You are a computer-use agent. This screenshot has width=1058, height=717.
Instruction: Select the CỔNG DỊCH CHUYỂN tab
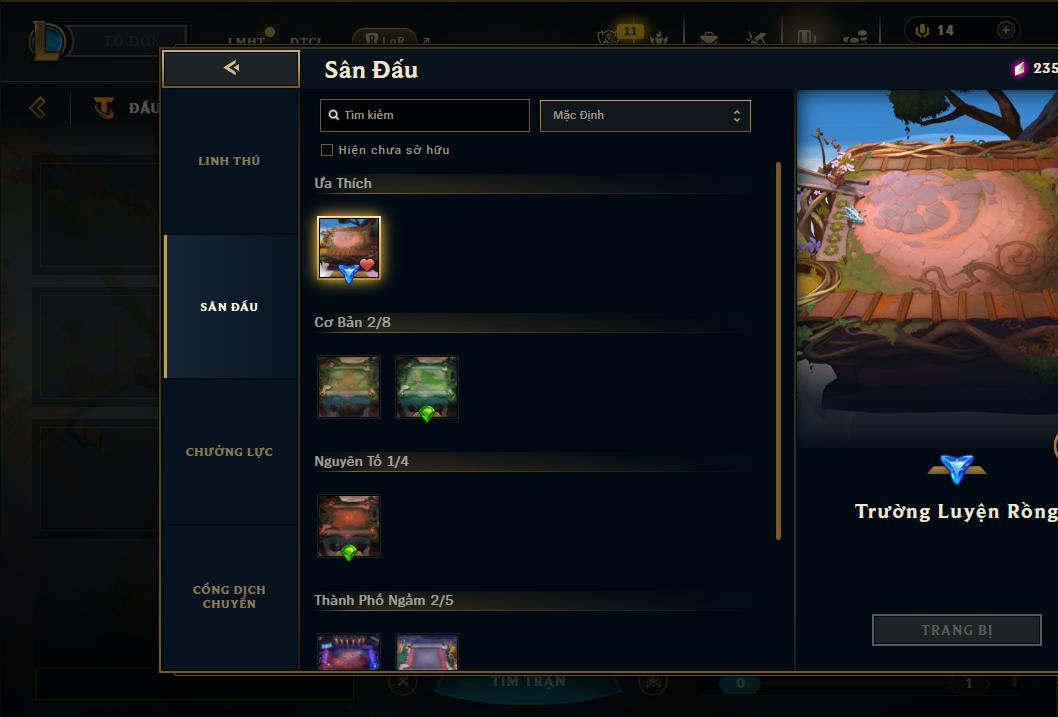click(x=229, y=597)
